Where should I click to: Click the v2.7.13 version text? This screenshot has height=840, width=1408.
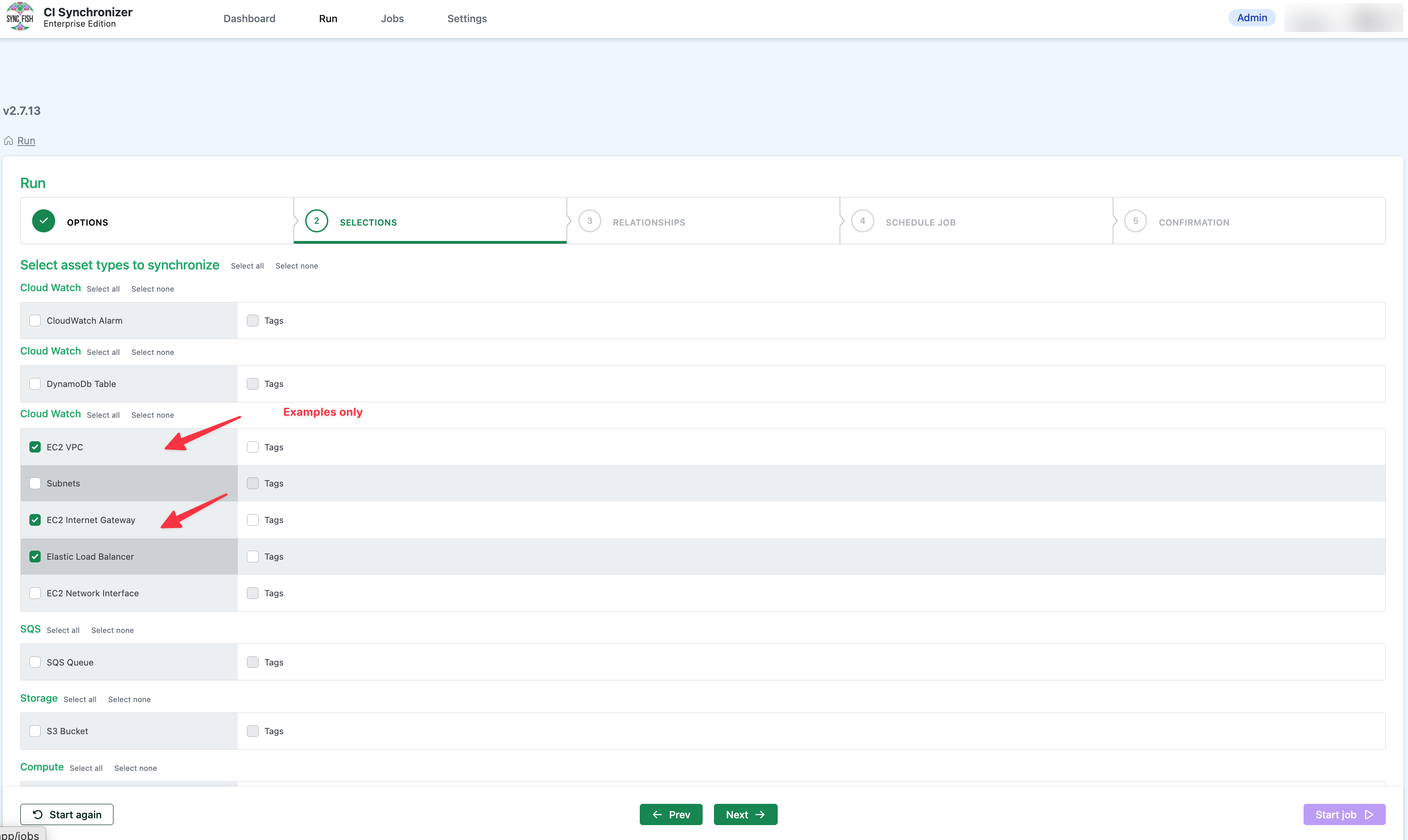click(22, 111)
